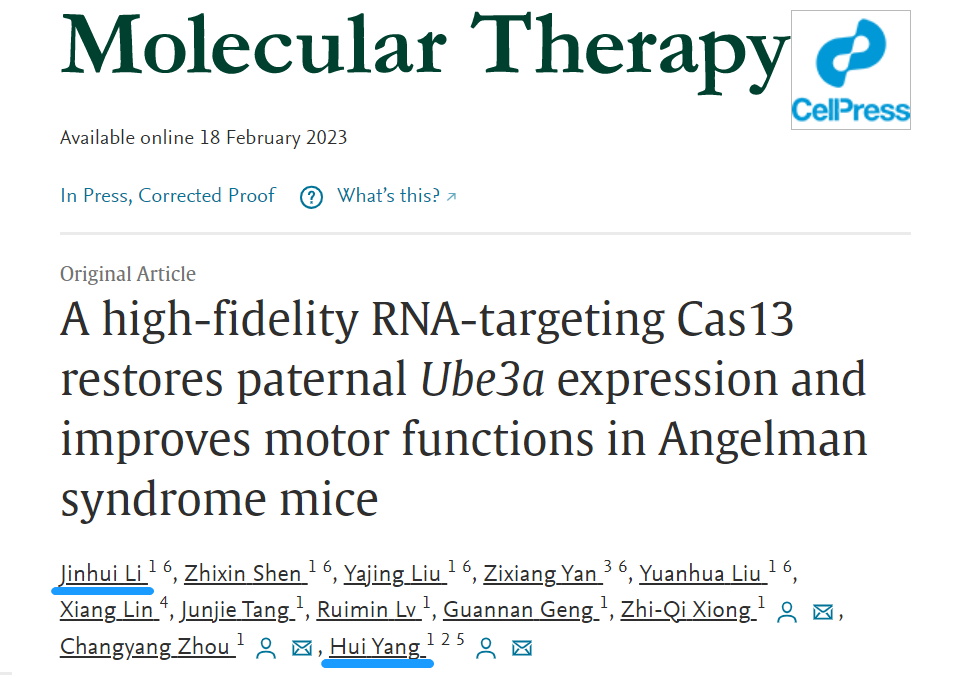Click the question mark help icon
Screen dimensions: 953x680
[311, 197]
